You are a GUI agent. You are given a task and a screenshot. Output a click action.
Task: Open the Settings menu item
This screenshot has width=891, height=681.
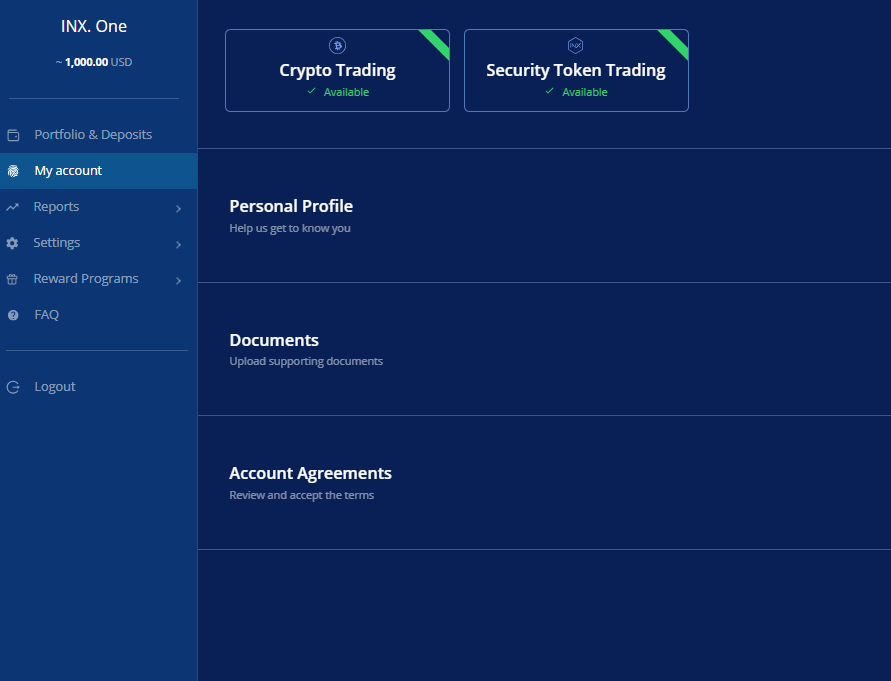click(99, 243)
